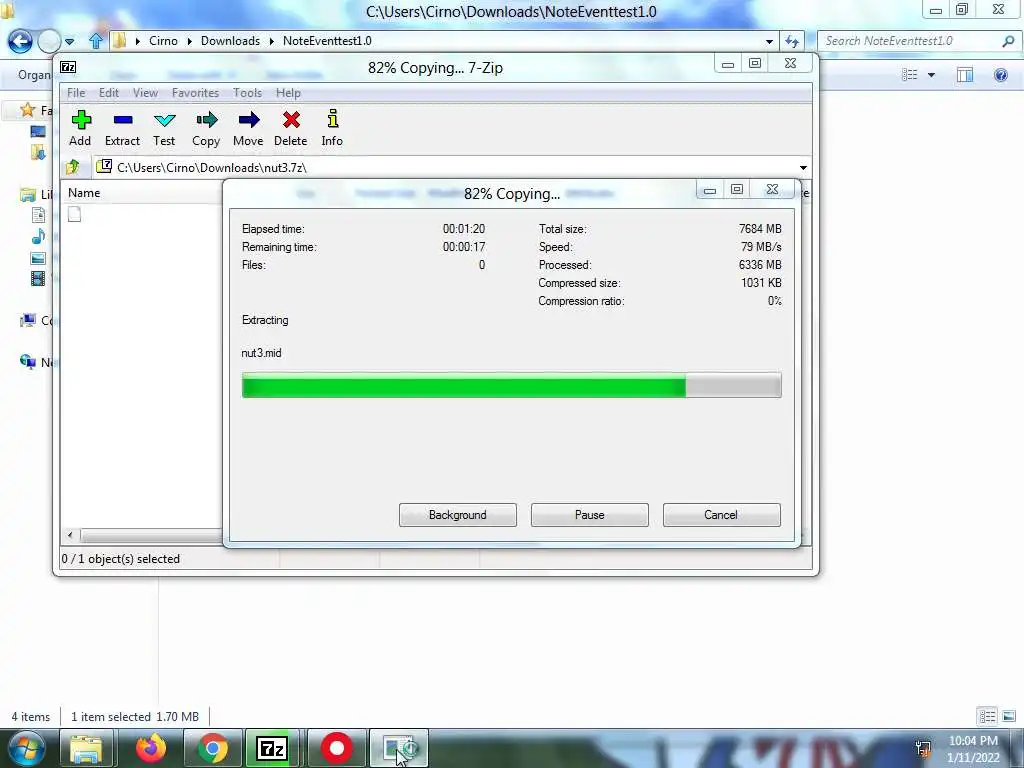Viewport: 1024px width, 768px height.
Task: Click the Extract toolbar icon
Action: click(123, 120)
